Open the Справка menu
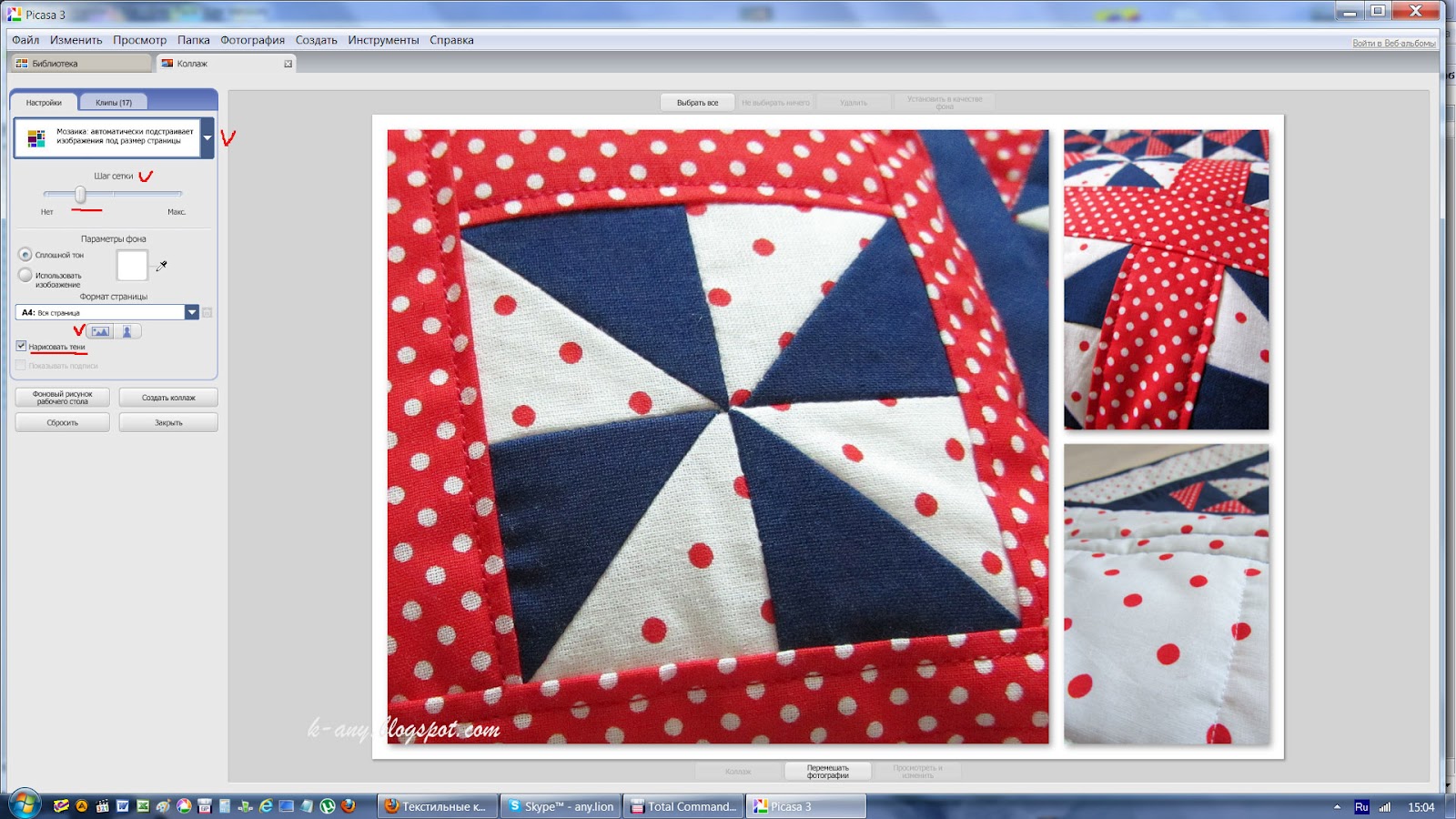 [x=452, y=40]
